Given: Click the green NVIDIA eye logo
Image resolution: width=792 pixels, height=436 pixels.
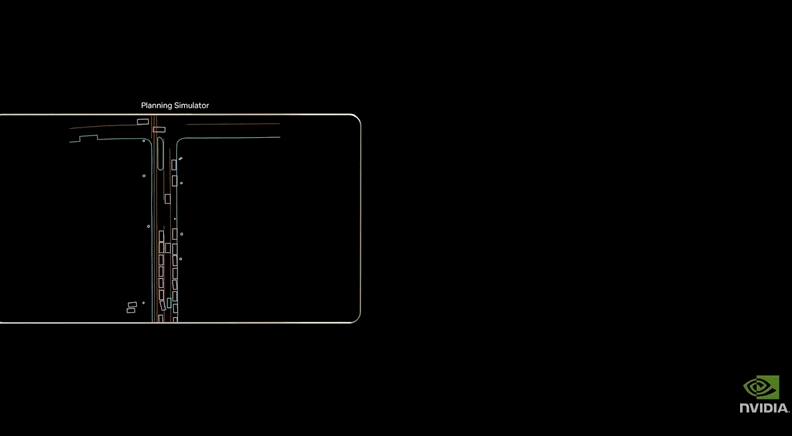Looking at the screenshot, I should 761,388.
